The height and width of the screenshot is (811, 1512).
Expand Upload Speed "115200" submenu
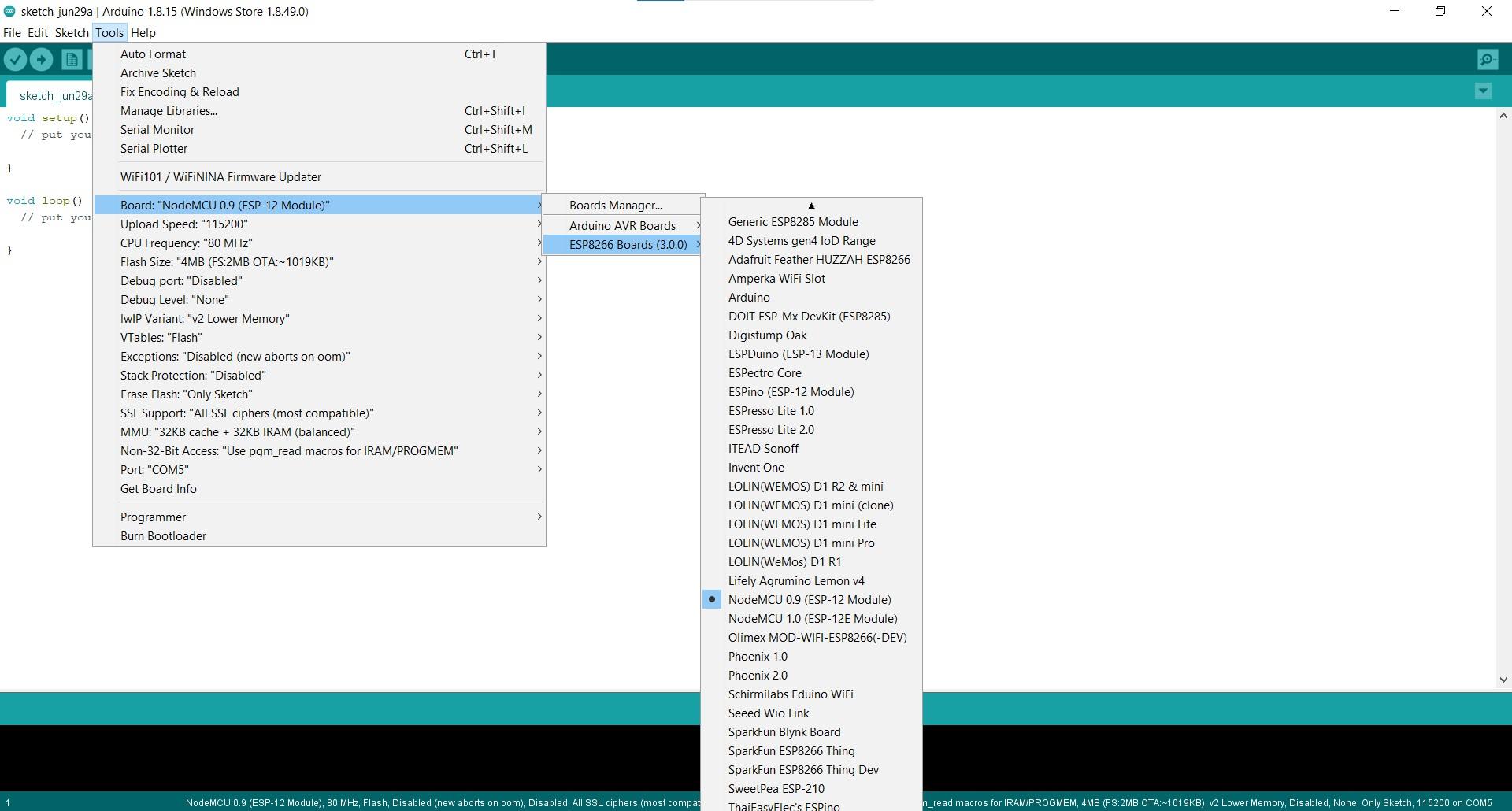click(x=319, y=224)
